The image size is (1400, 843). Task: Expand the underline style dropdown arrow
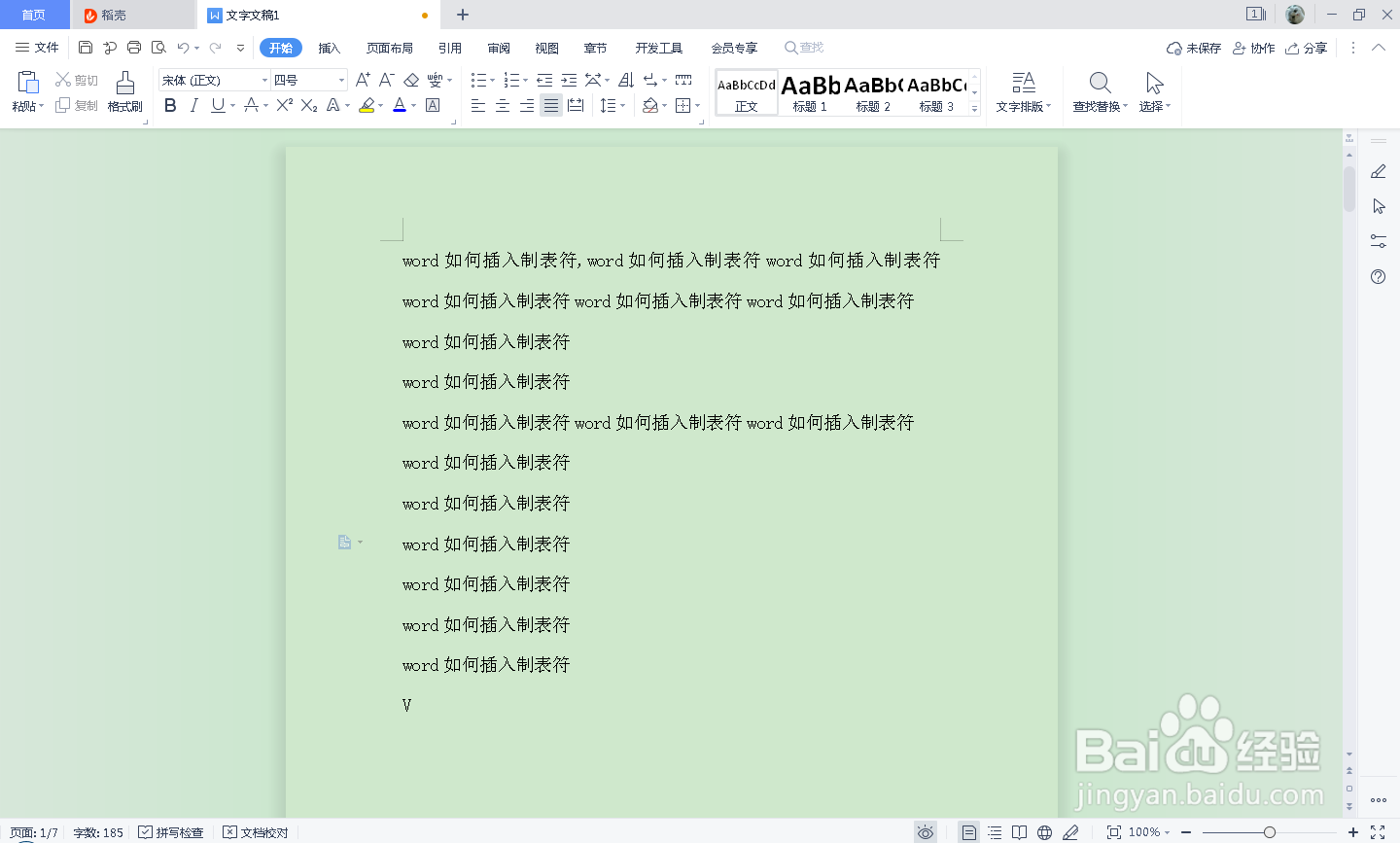tap(232, 106)
